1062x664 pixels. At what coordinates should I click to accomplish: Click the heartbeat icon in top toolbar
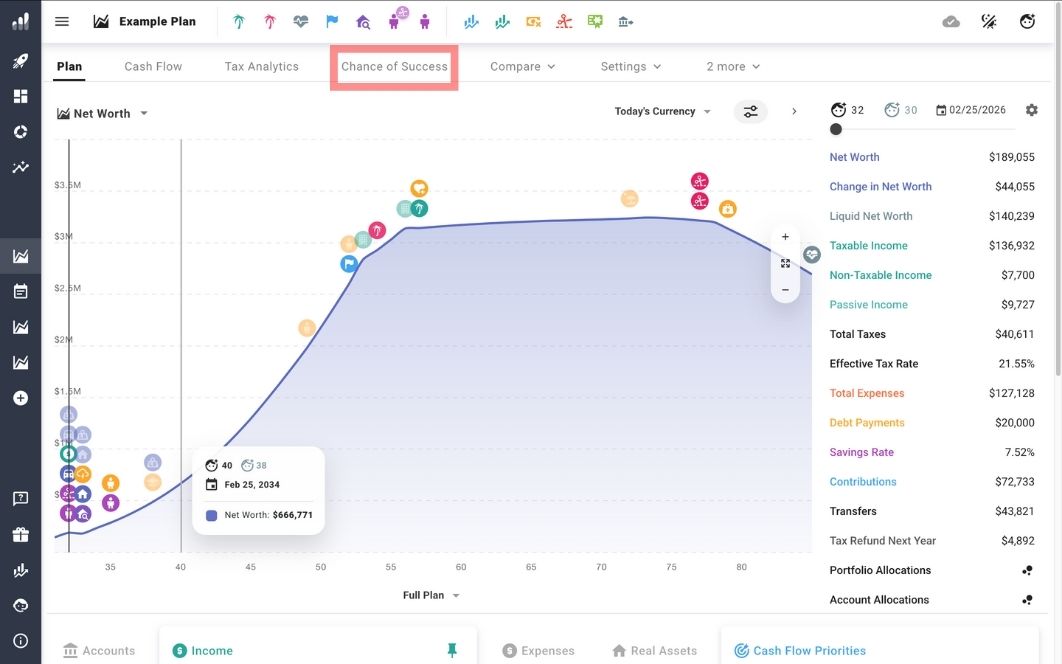tap(301, 21)
